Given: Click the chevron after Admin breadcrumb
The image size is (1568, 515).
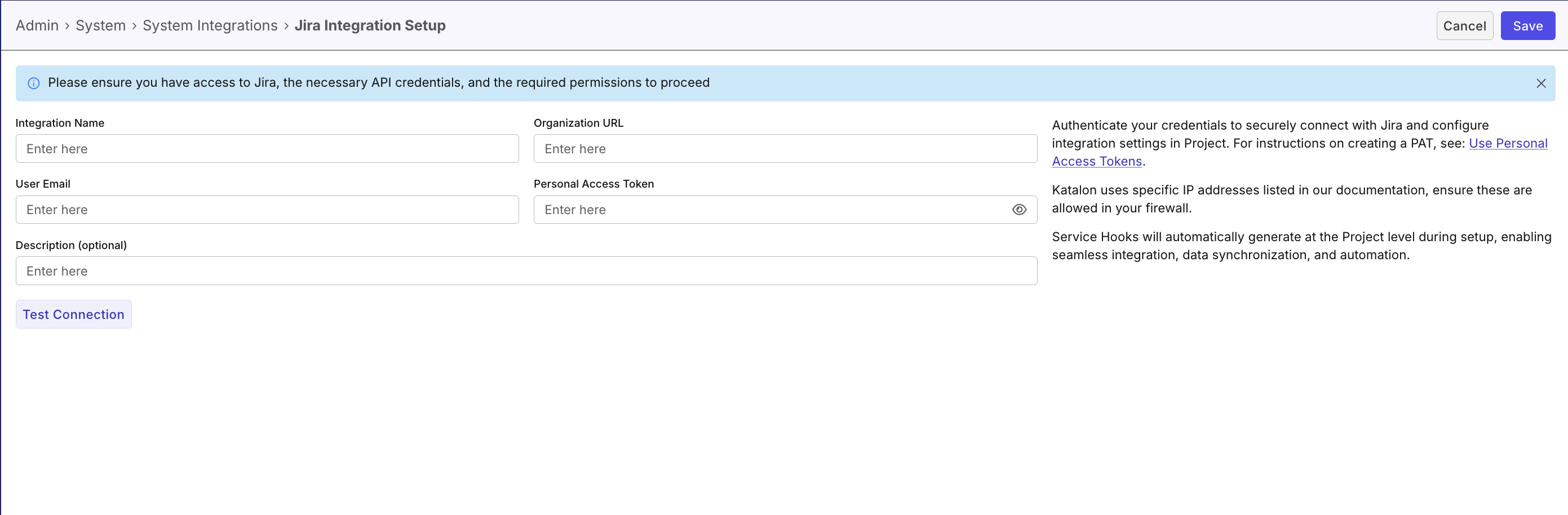Looking at the screenshot, I should coord(68,26).
